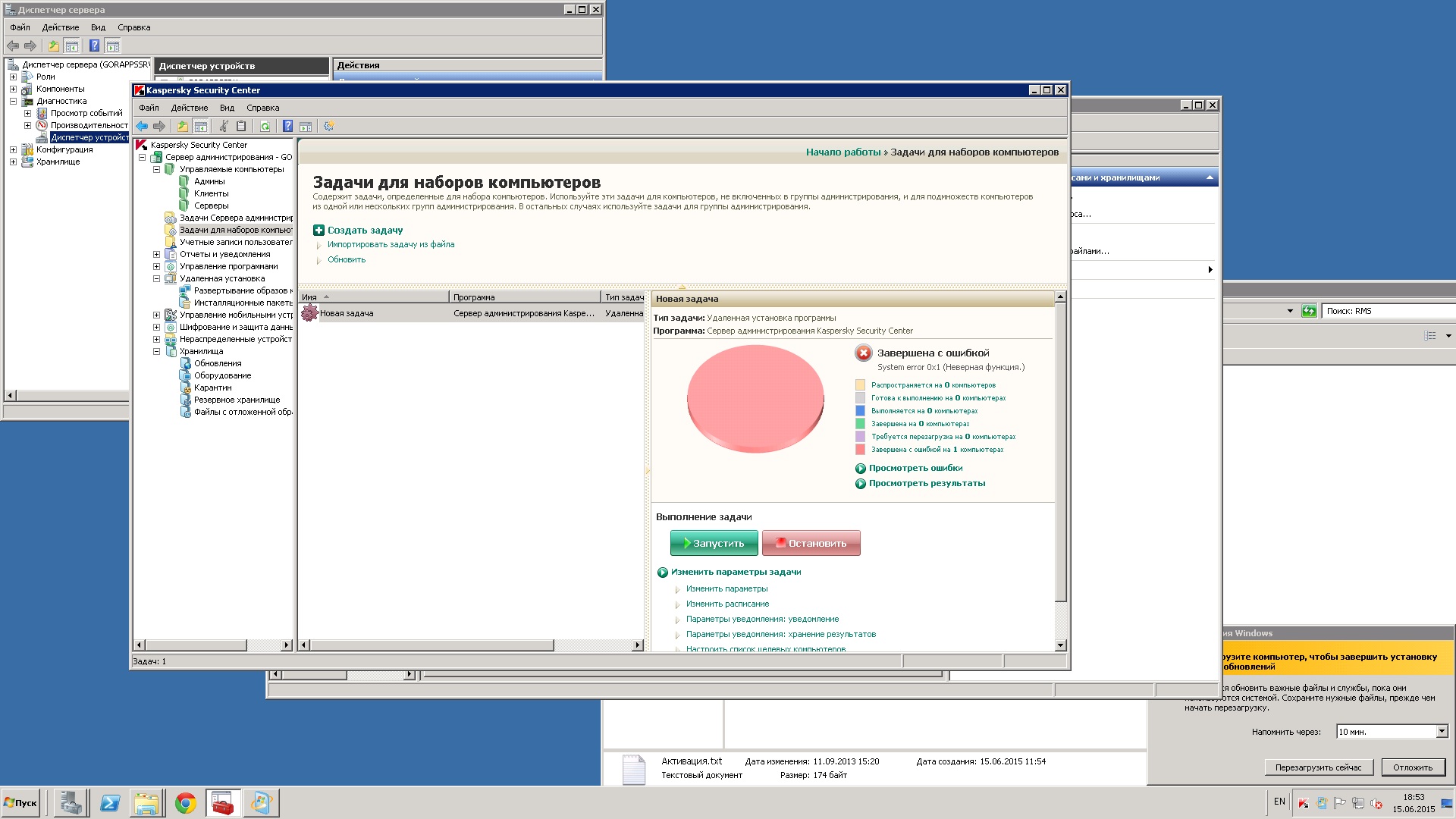
Task: Click the clipboard paste icon in Kaspersky toolbar
Action: (241, 126)
